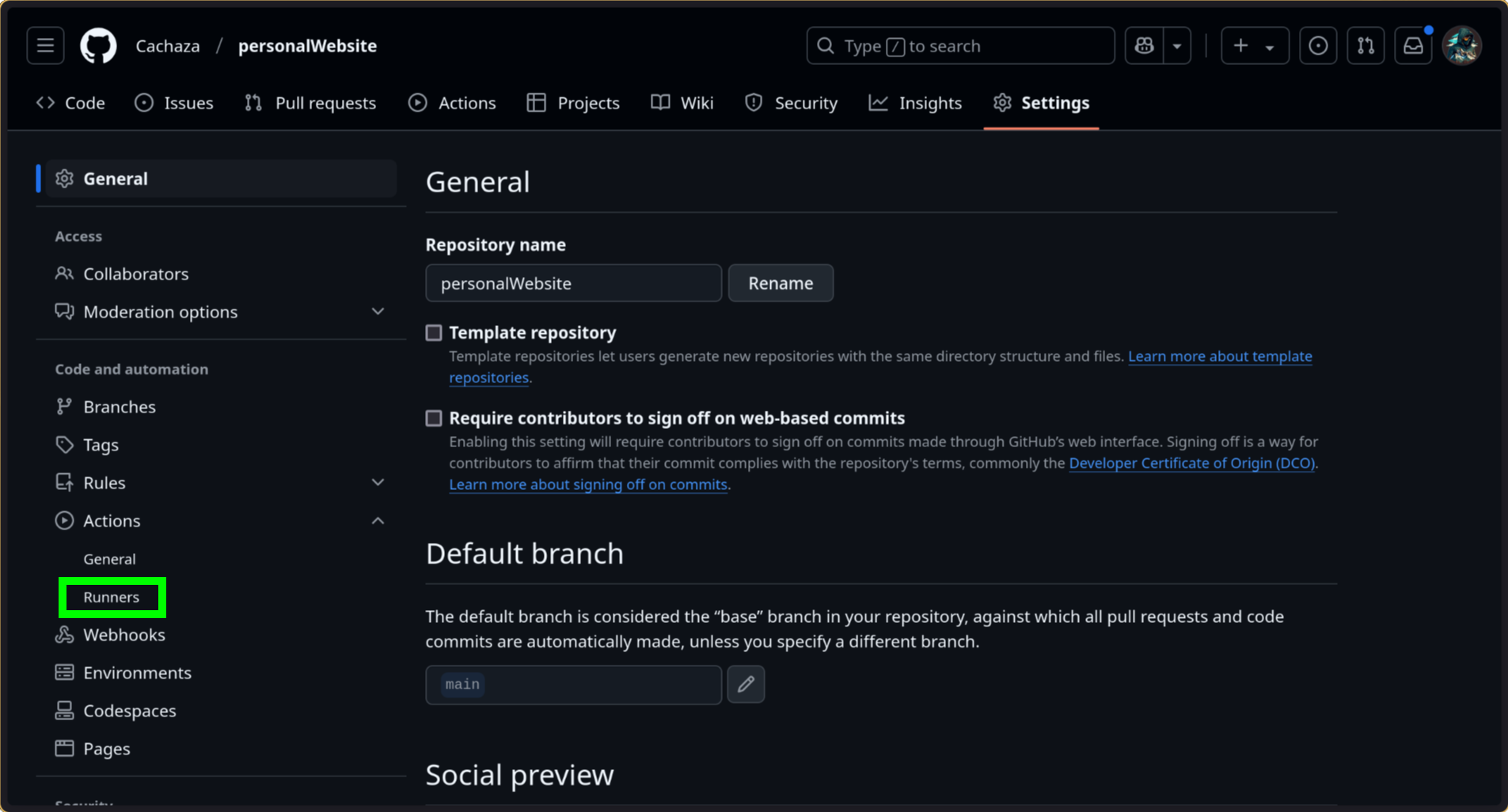Switch to the Projects tab
Viewport: 1508px width, 812px height.
(x=573, y=103)
